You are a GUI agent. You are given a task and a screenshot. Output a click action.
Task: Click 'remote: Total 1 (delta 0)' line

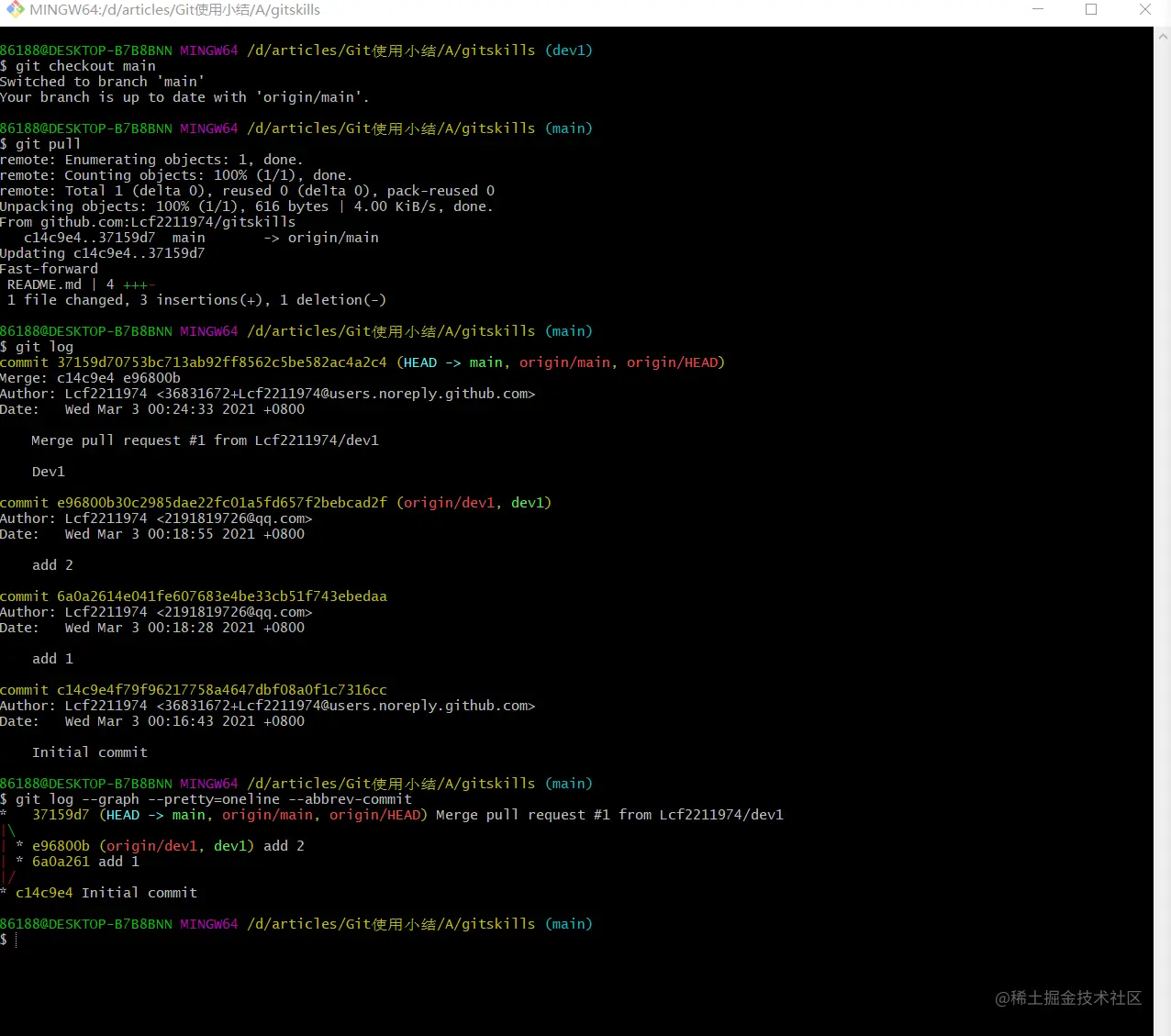[248, 191]
